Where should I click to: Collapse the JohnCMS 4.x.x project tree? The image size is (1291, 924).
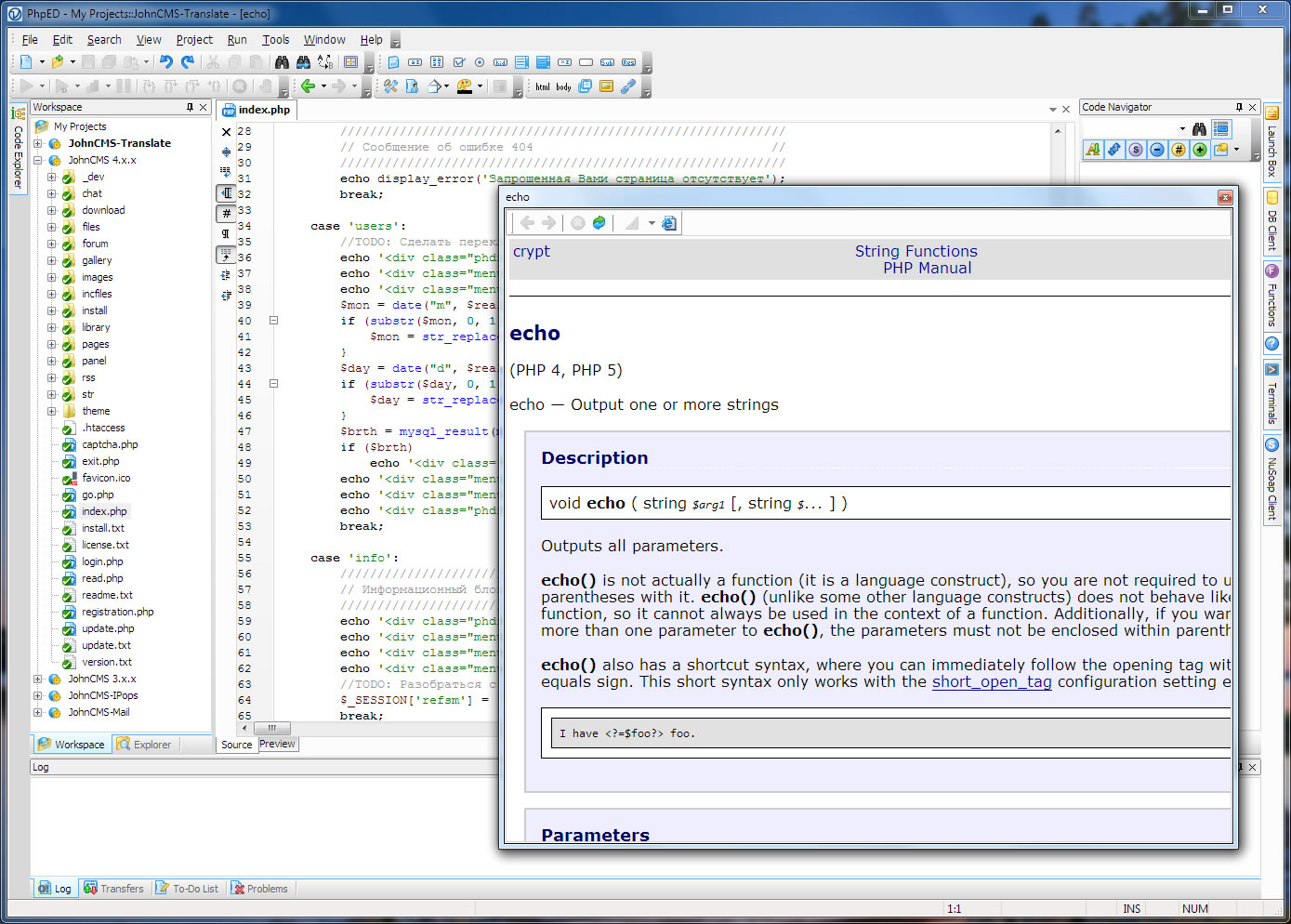click(x=38, y=161)
